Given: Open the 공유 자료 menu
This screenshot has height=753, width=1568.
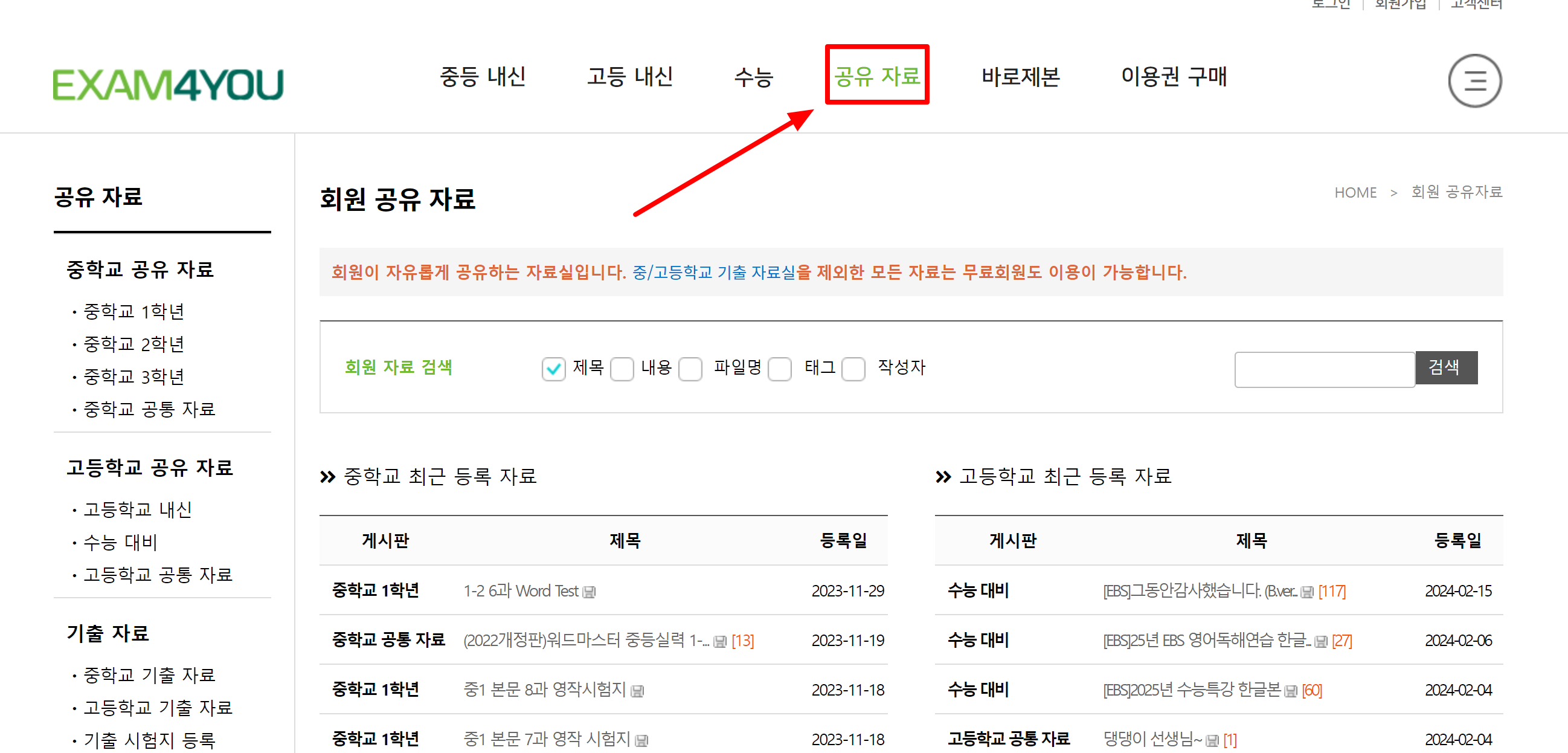Looking at the screenshot, I should click(x=877, y=76).
